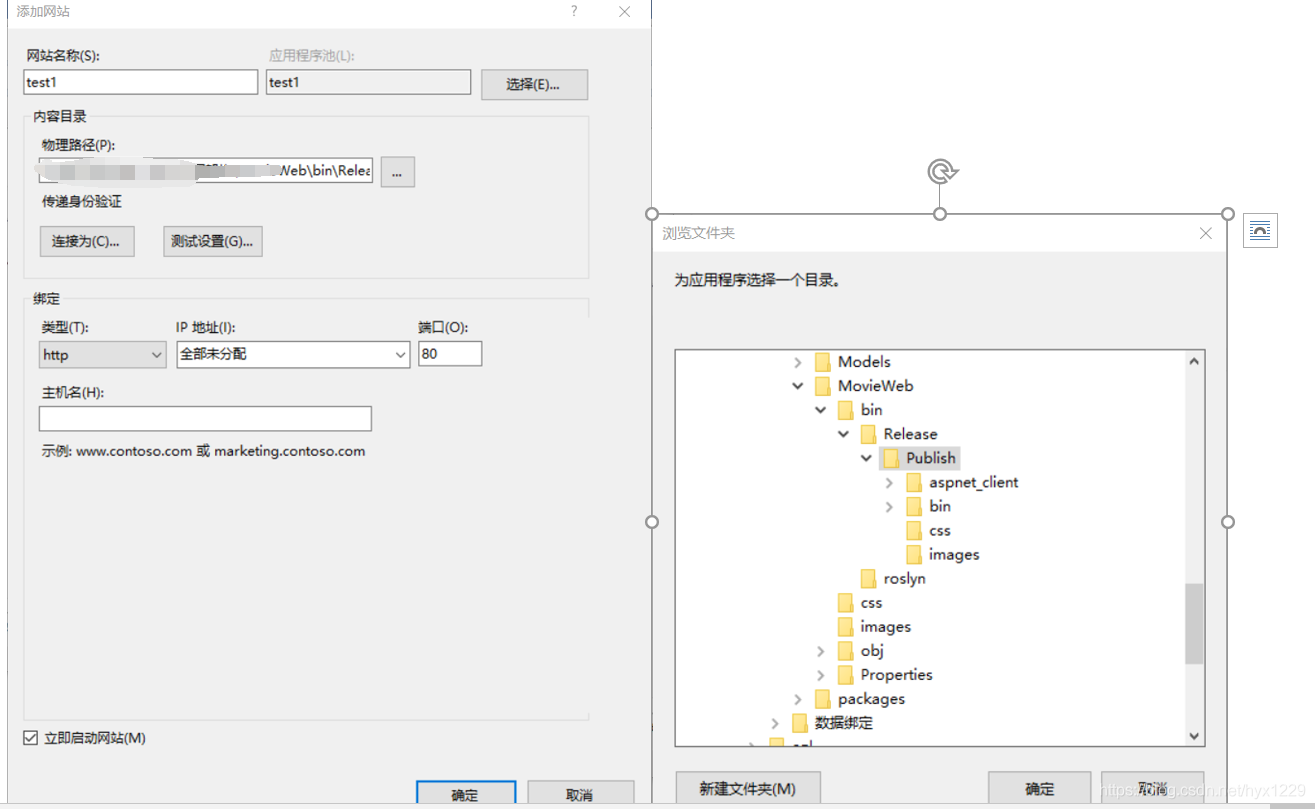This screenshot has height=809, width=1315.
Task: Click the folder icon next to roslyn
Action: click(x=868, y=578)
